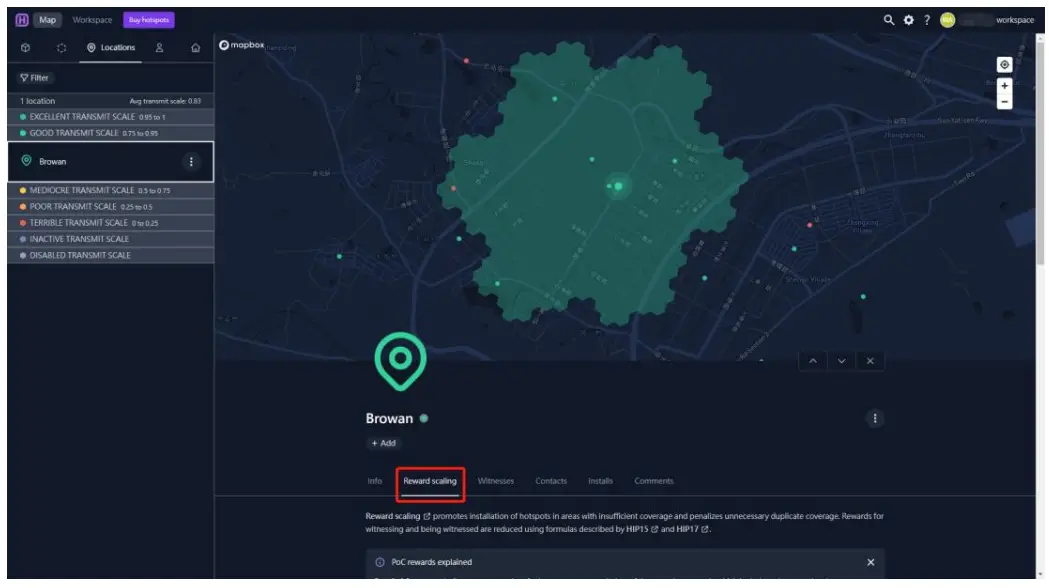
Task: Click the large green location pin
Action: 400,361
